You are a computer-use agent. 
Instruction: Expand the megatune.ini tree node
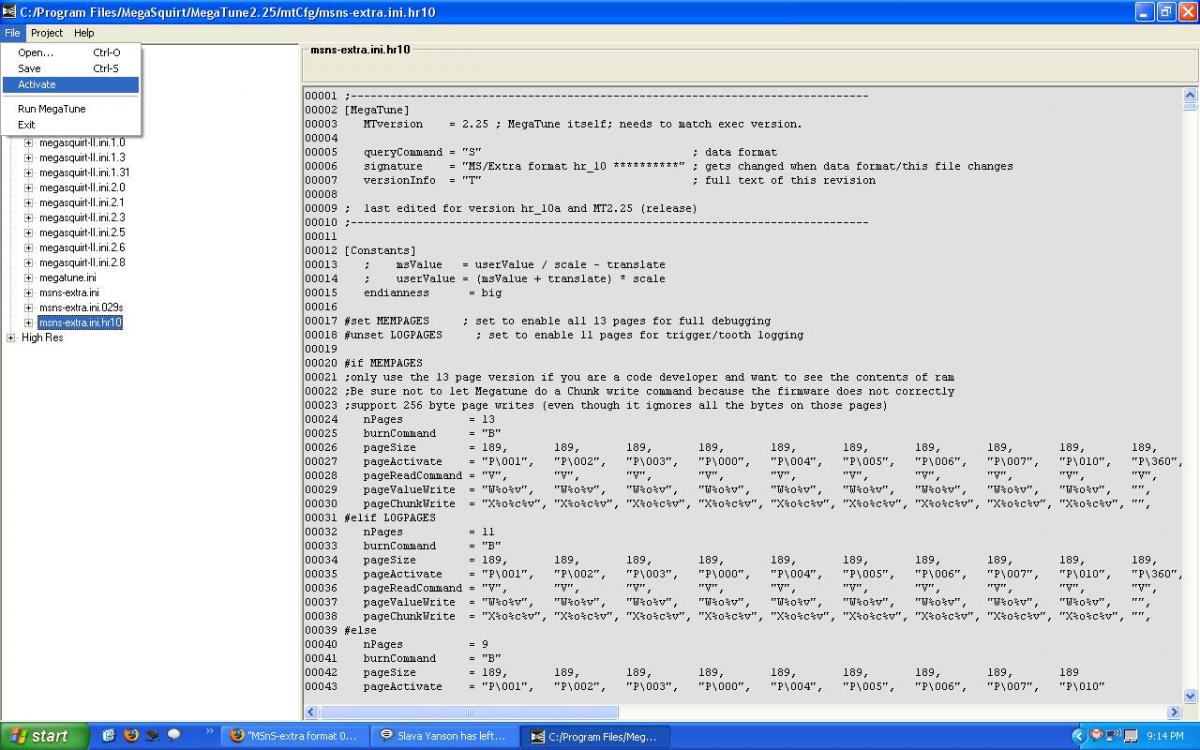click(29, 278)
